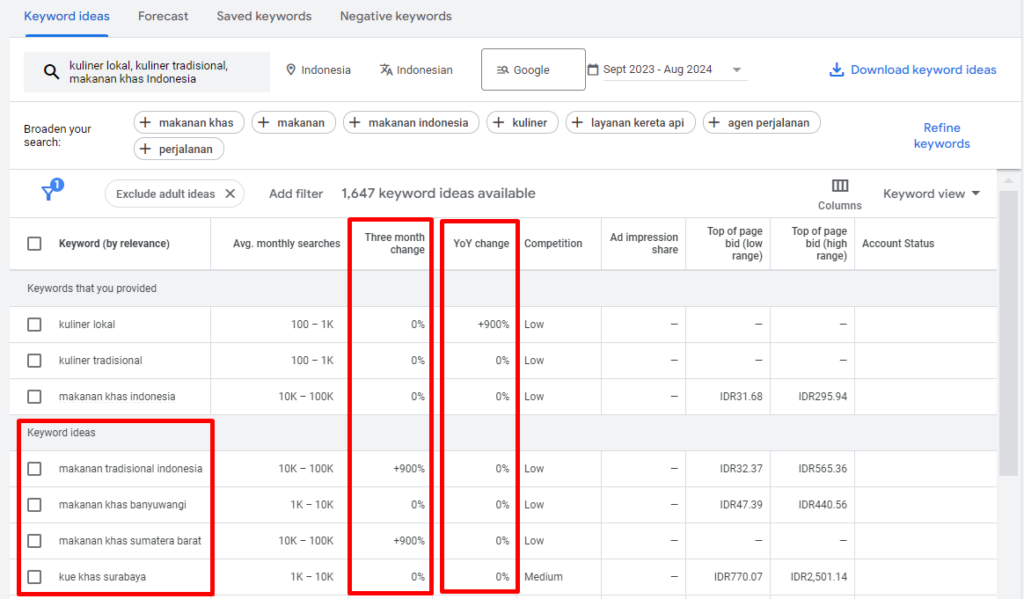Screen dimensions: 1024x599
Task: Add 'kuliner' broaden keyword chip
Action: 522,122
